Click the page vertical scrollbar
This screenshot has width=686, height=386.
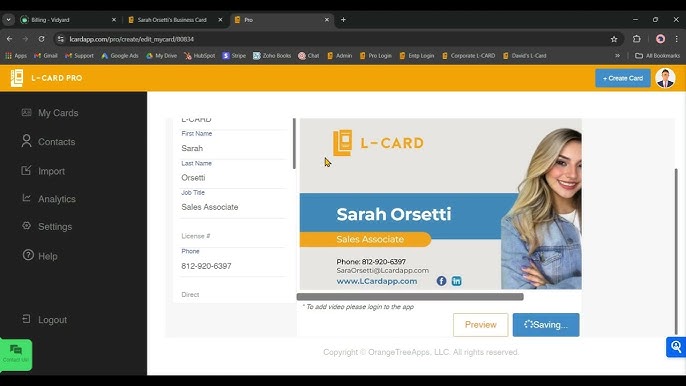click(676, 252)
